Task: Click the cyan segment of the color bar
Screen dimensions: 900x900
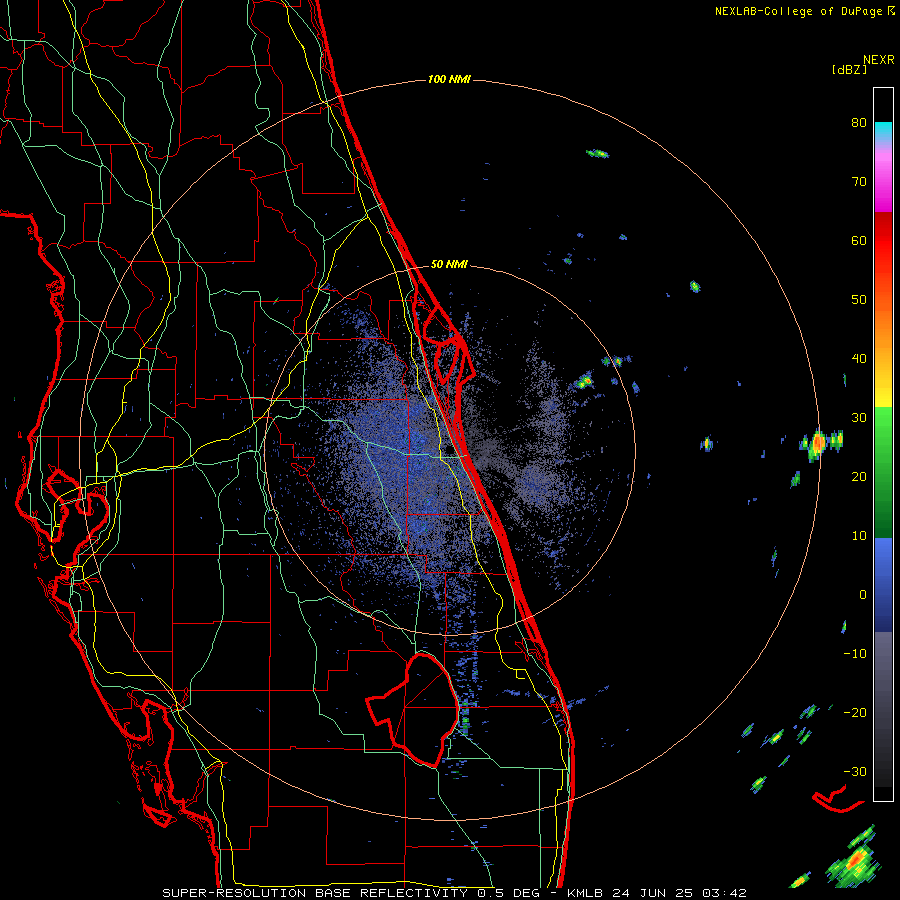Action: tap(883, 132)
